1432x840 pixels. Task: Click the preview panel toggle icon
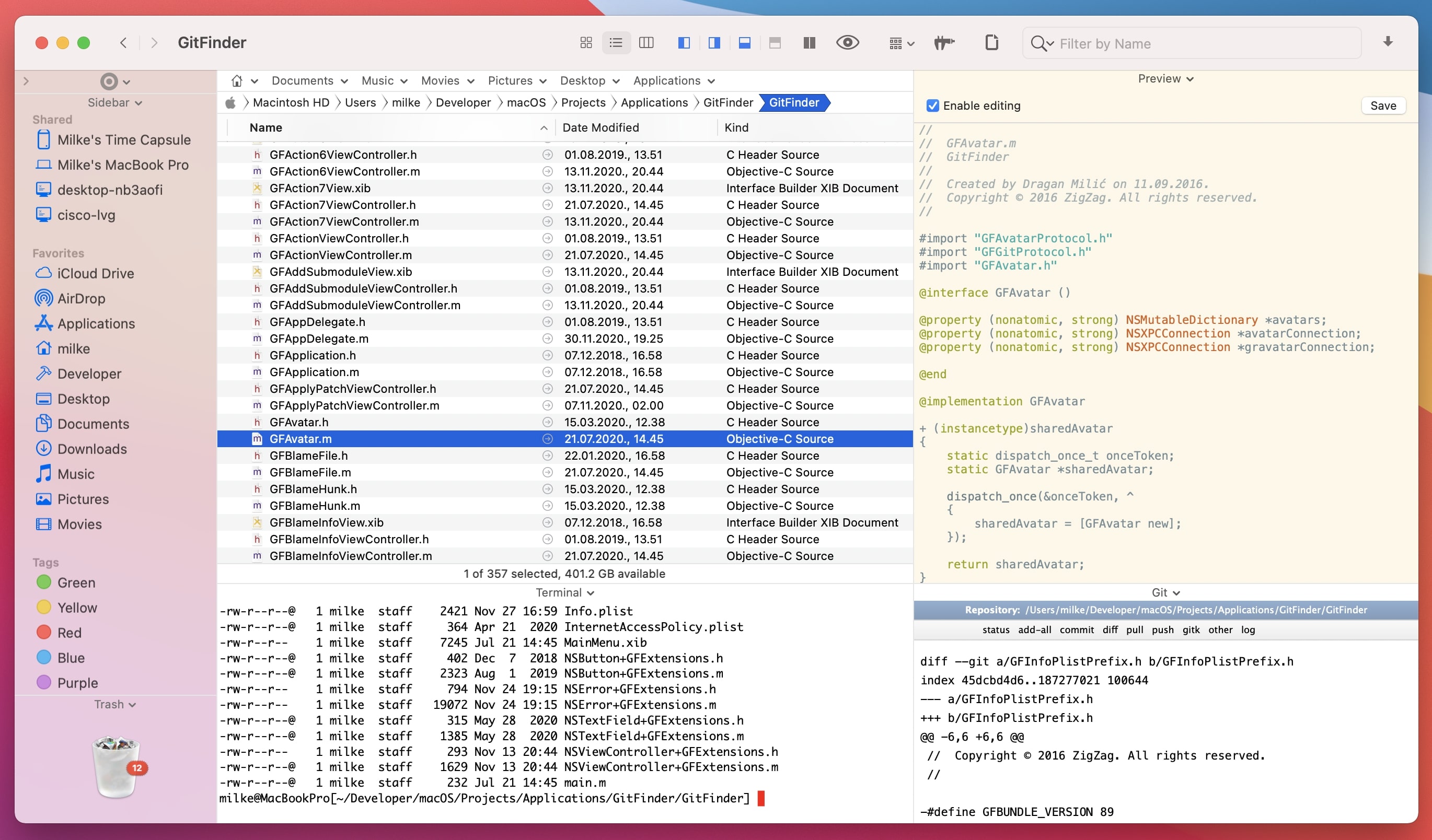coord(713,43)
